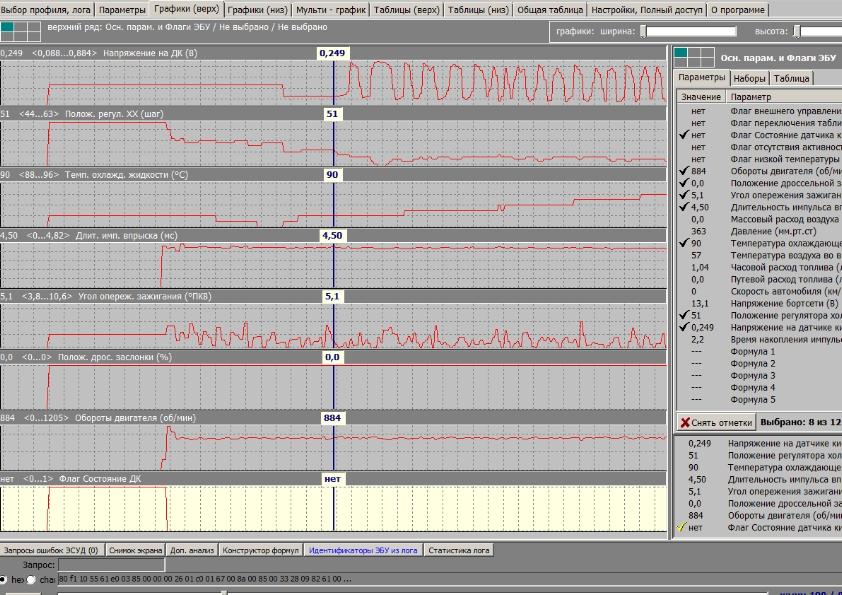Image resolution: width=842 pixels, height=595 pixels.
Task: Click the chart layout grid icon above the graphs
Action: (x=20, y=31)
